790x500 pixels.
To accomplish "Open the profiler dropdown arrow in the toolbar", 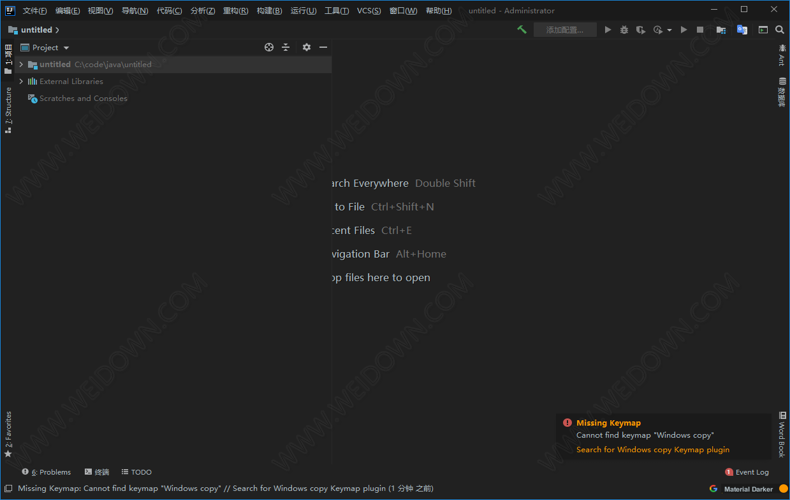I will click(x=669, y=30).
